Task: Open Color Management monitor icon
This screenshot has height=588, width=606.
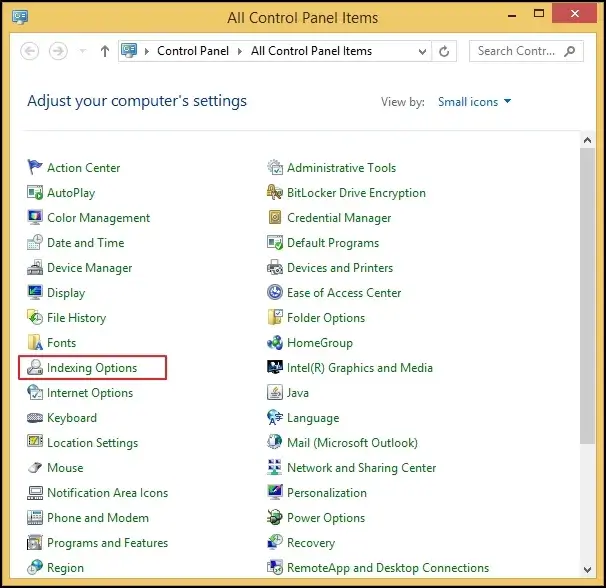Action: click(x=35, y=218)
